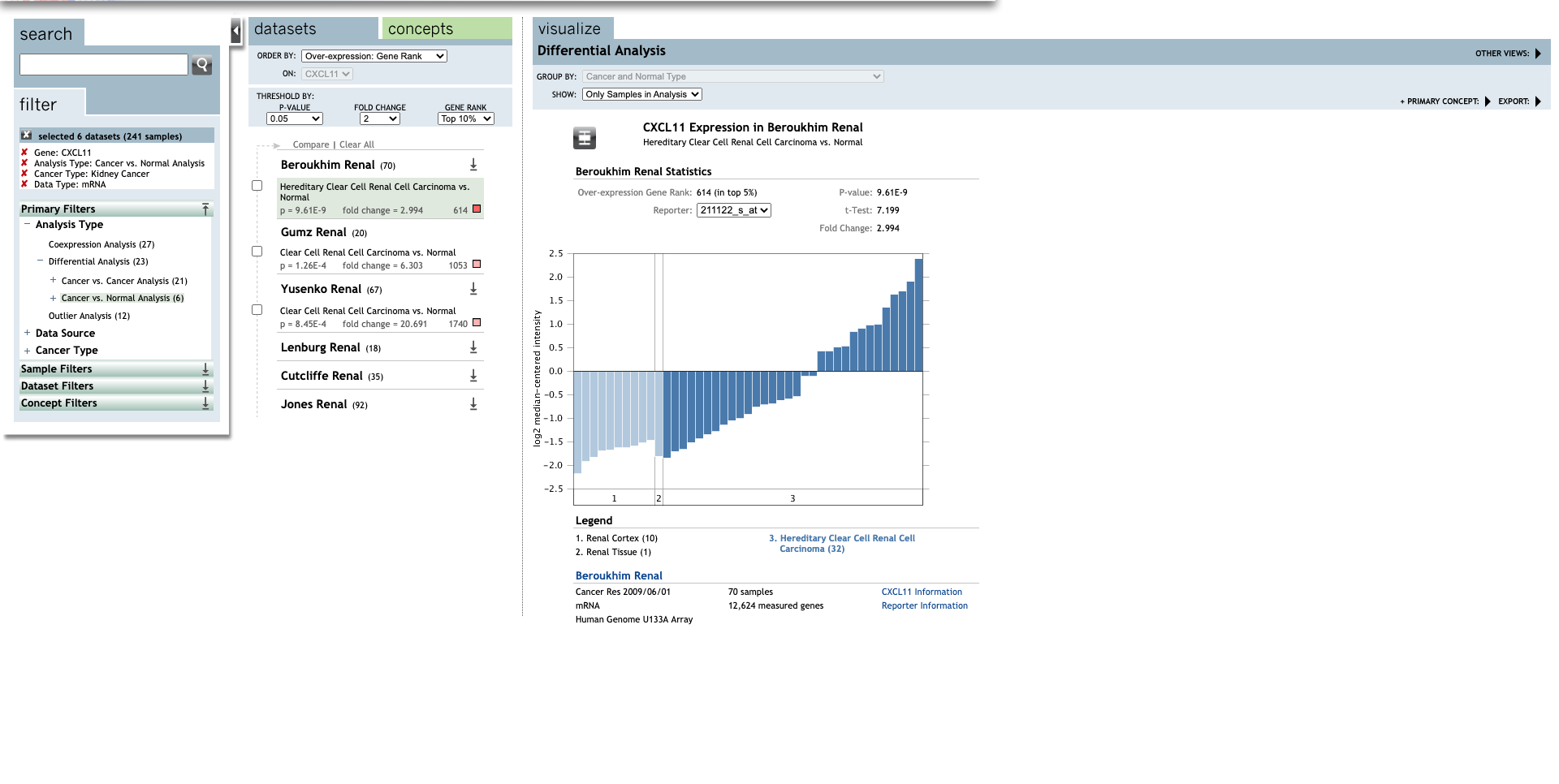Screen dimensions: 1559x784
Task: Collapse the left search and filter panel arrow
Action: point(236,32)
